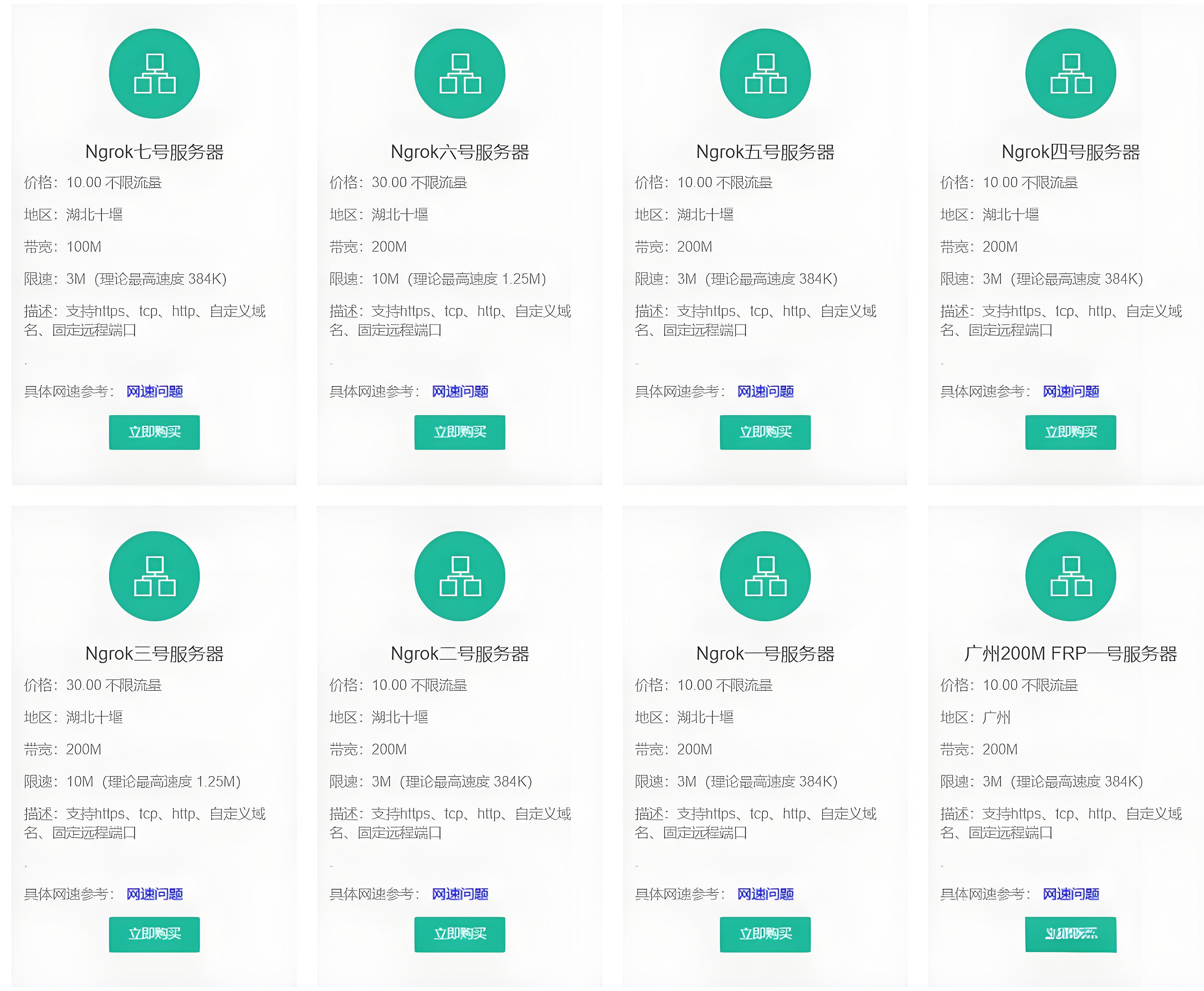Image resolution: width=1204 pixels, height=991 pixels.
Task: Click 地区 广州 in FRP一号服务器 card
Action: [975, 717]
